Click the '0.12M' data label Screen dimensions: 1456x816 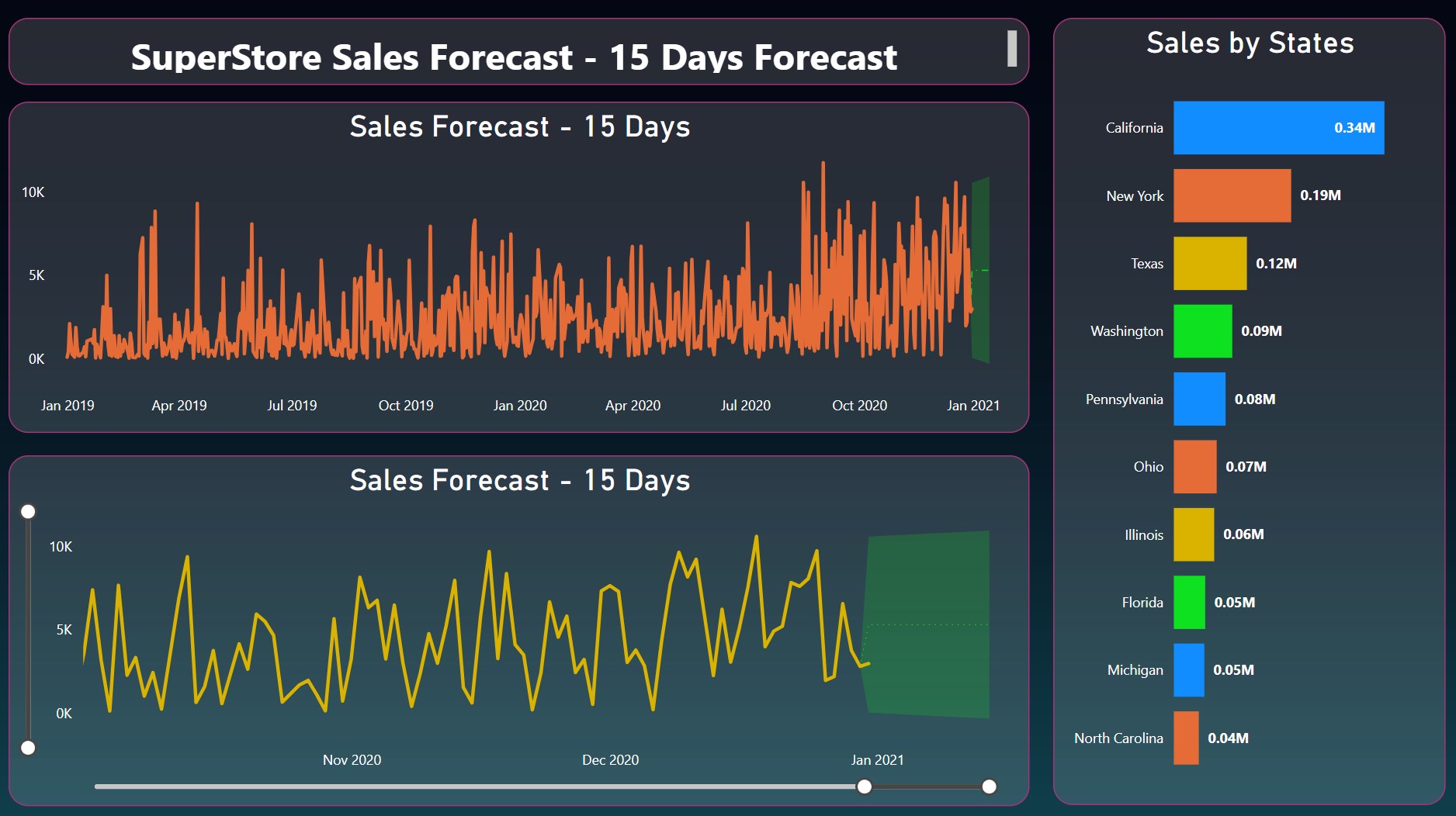1276,264
